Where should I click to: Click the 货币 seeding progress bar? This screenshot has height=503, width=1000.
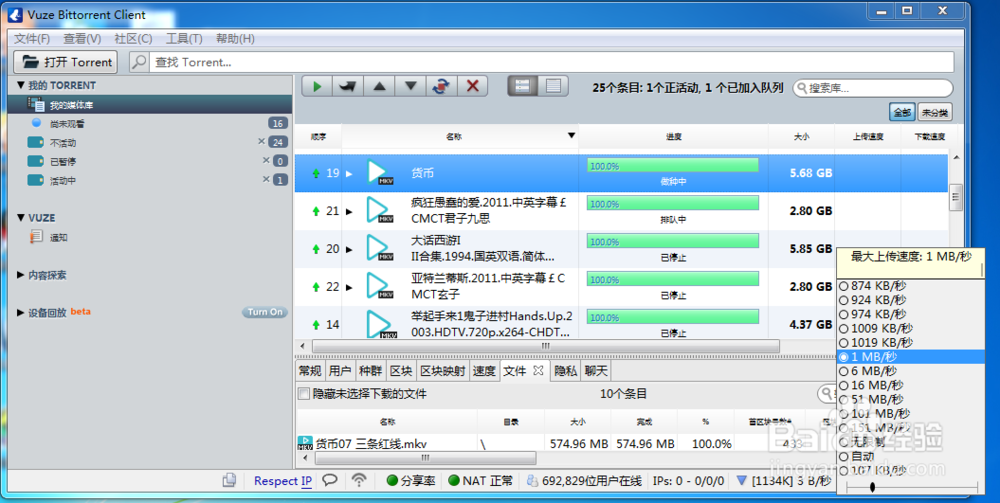(x=673, y=166)
